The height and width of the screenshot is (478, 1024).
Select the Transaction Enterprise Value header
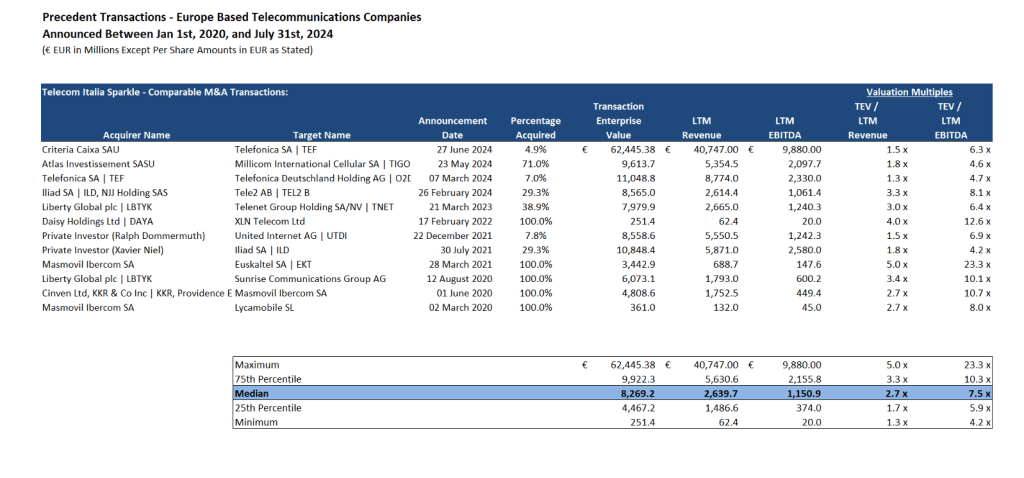pos(618,120)
